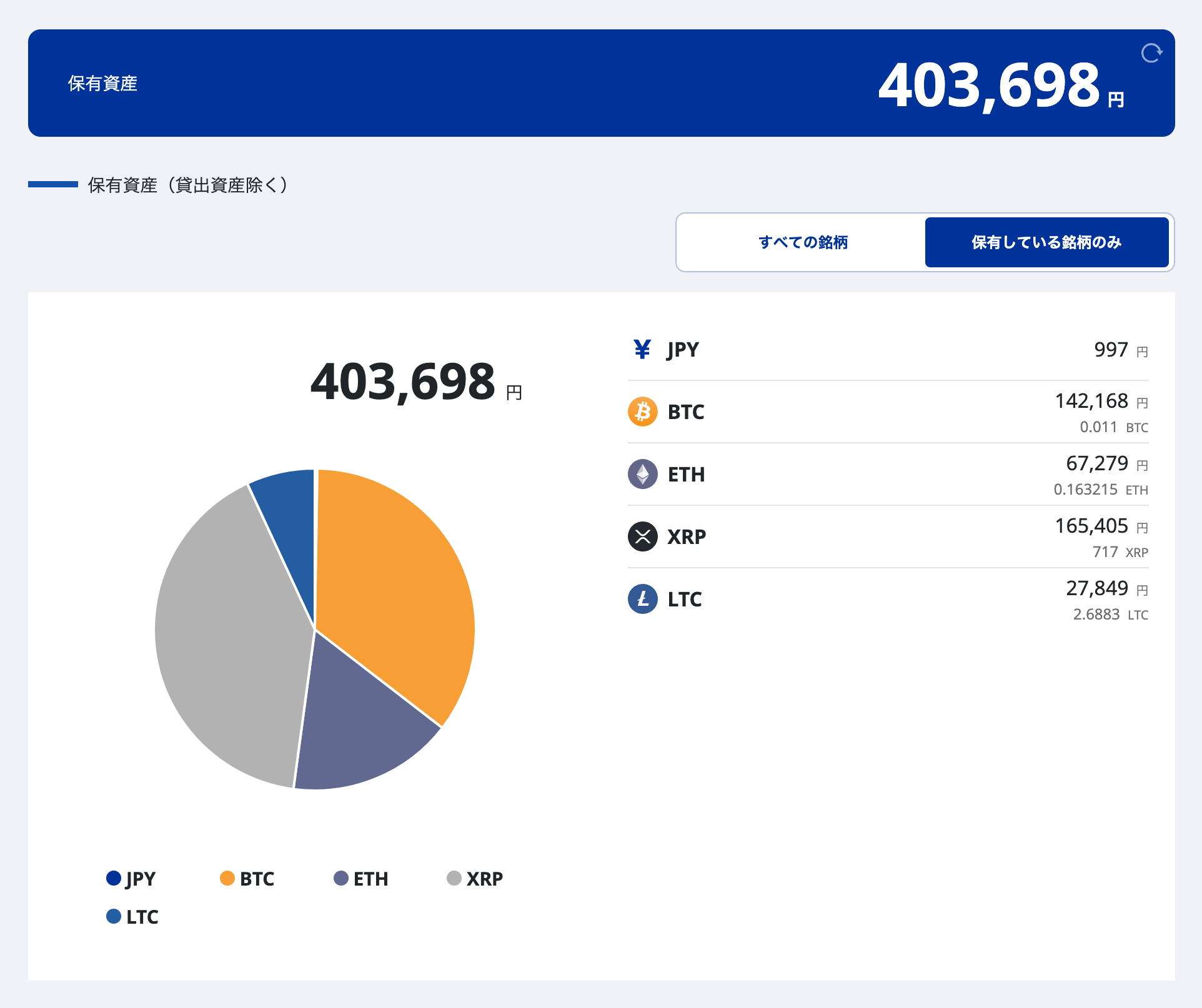Click the blue Litecoin icon
Screen dimensions: 1202x1008
[642, 599]
